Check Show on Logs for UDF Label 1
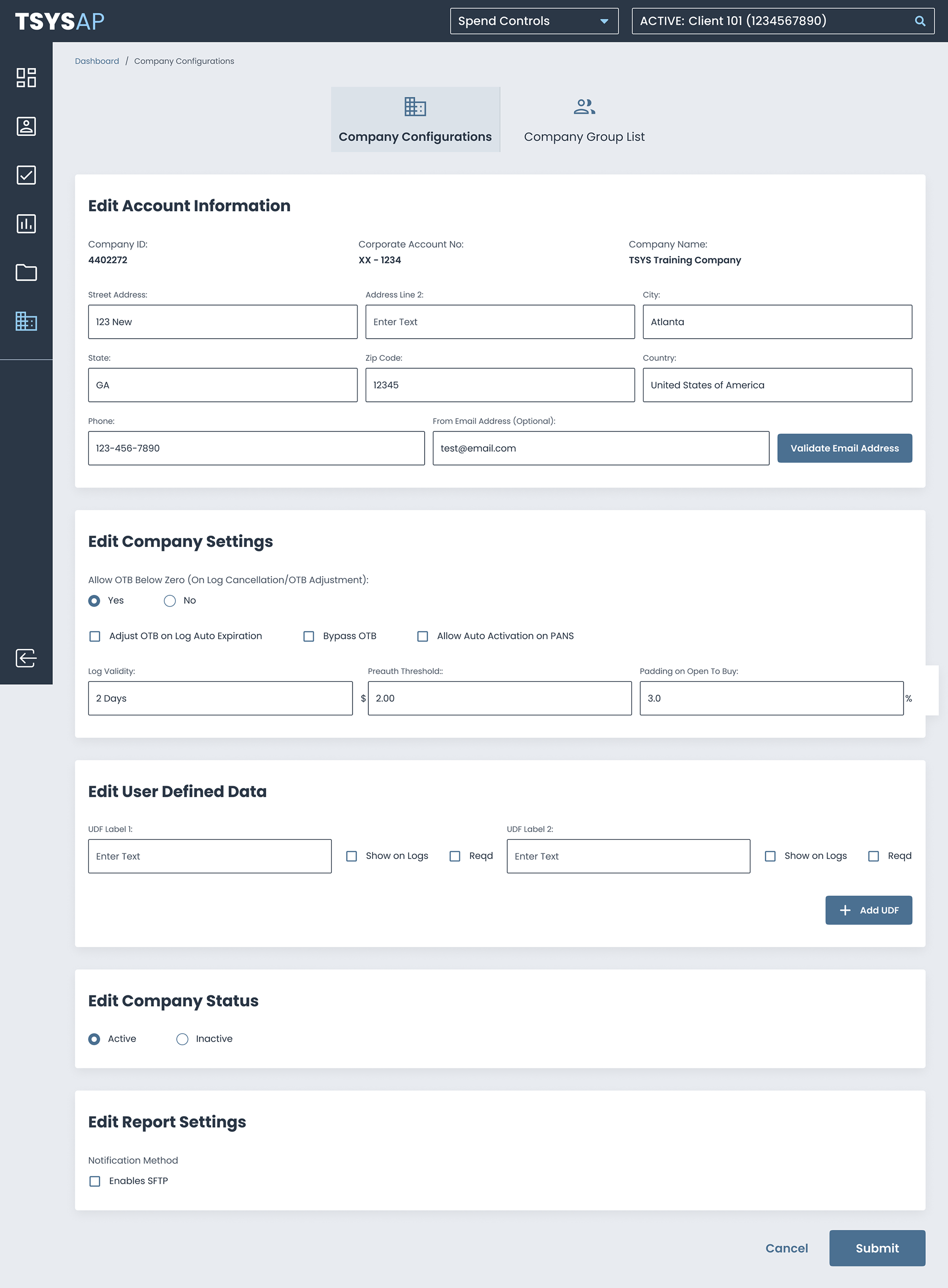The width and height of the screenshot is (948, 1288). coord(352,856)
